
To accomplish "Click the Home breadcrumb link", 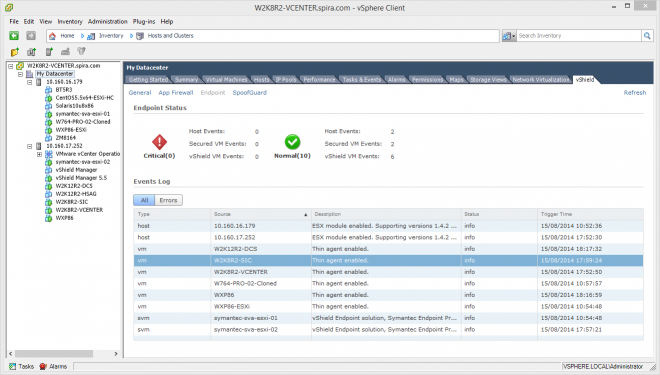I will pyautogui.click(x=67, y=36).
